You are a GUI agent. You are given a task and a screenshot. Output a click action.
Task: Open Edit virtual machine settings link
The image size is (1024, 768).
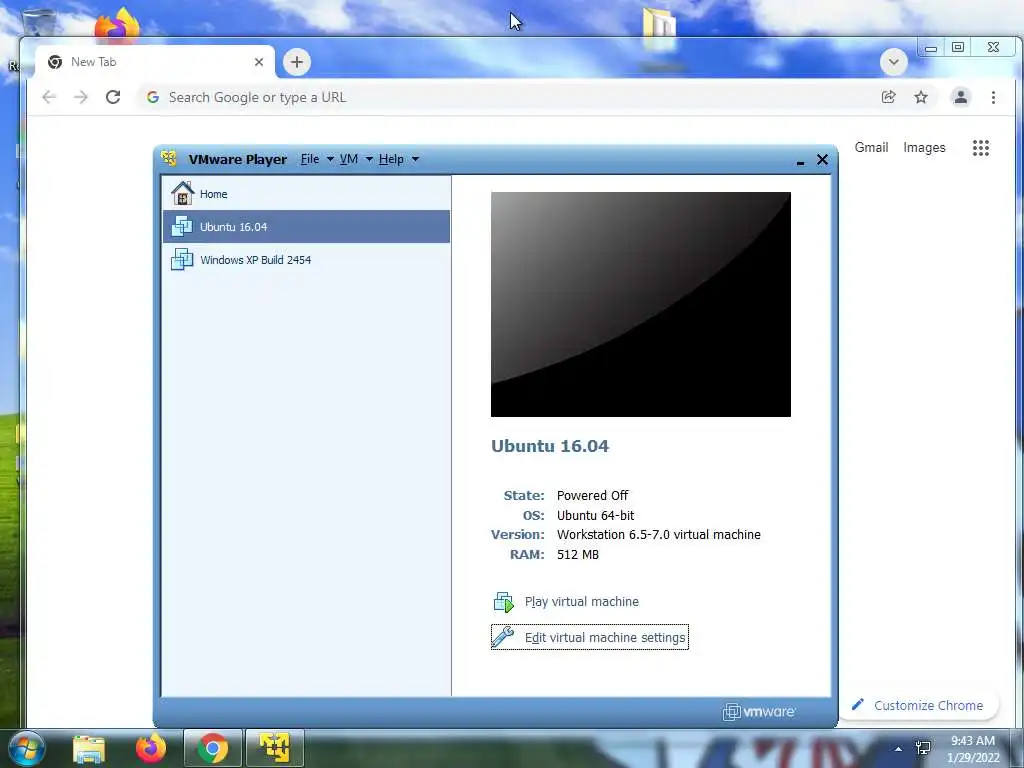click(x=605, y=637)
